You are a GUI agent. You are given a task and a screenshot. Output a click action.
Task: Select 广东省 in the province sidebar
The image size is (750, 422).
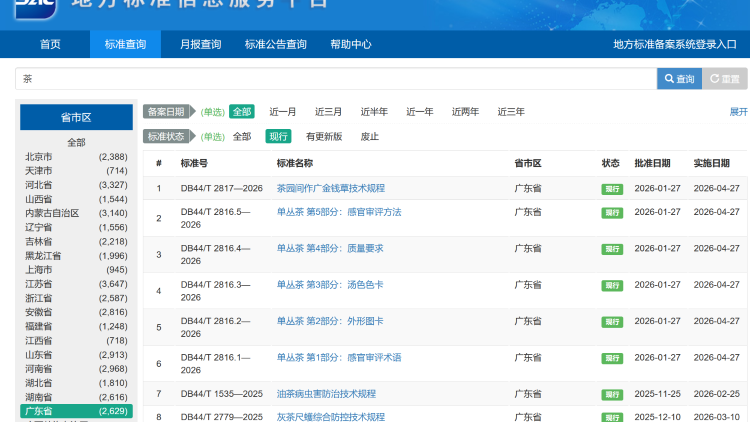click(39, 411)
